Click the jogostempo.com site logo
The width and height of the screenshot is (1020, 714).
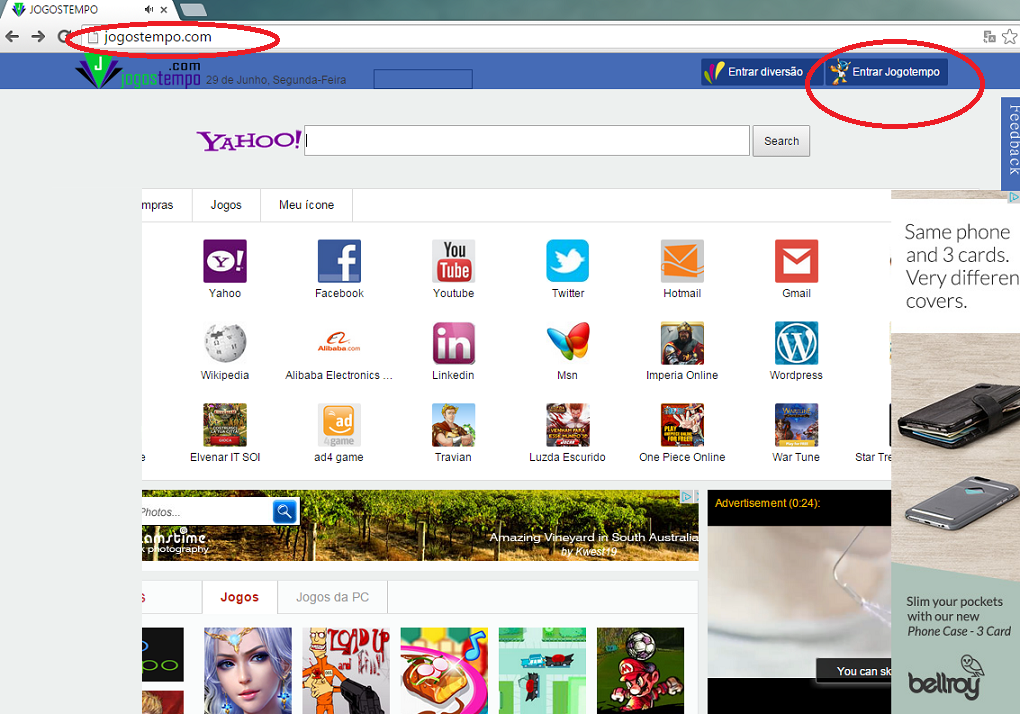(138, 72)
